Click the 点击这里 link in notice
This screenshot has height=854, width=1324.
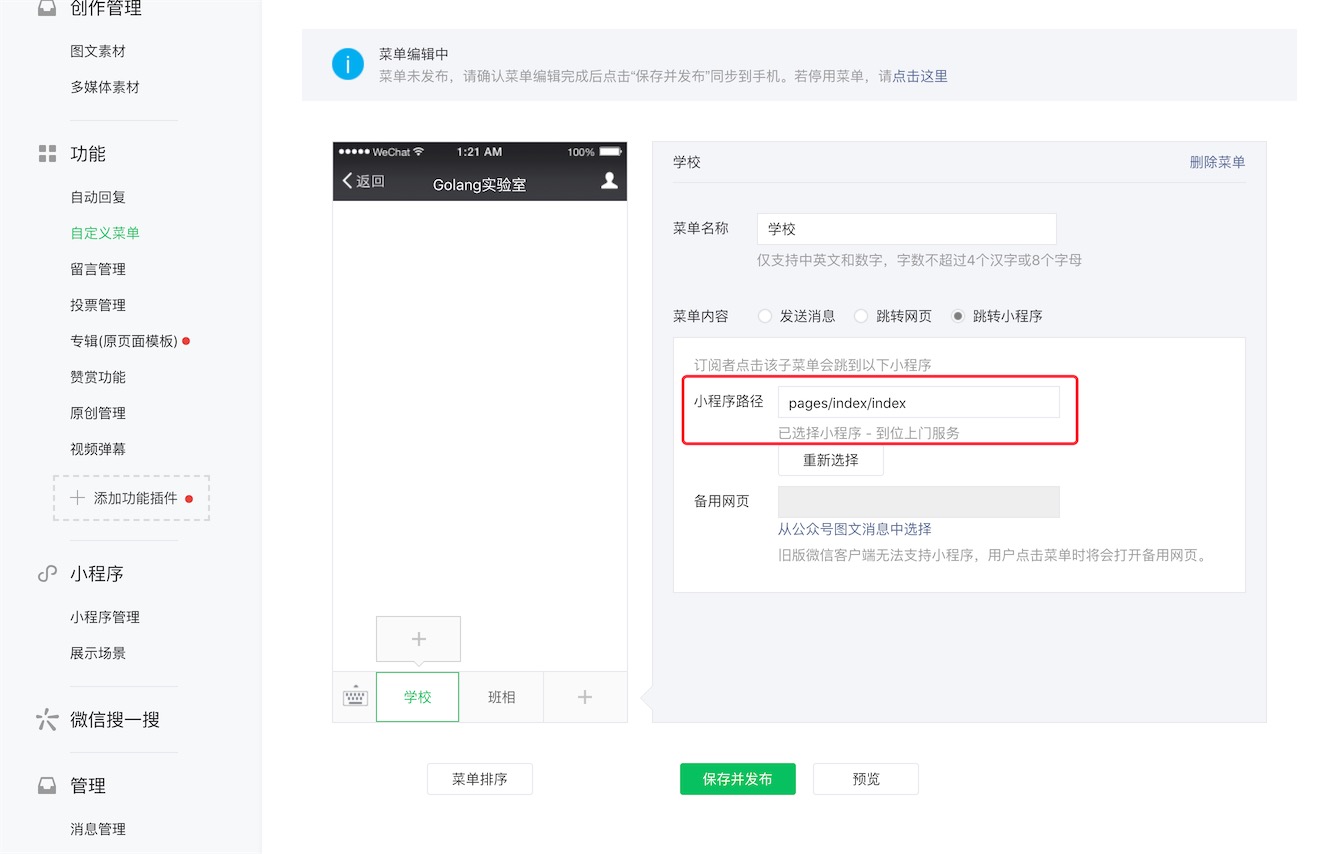[x=920, y=76]
